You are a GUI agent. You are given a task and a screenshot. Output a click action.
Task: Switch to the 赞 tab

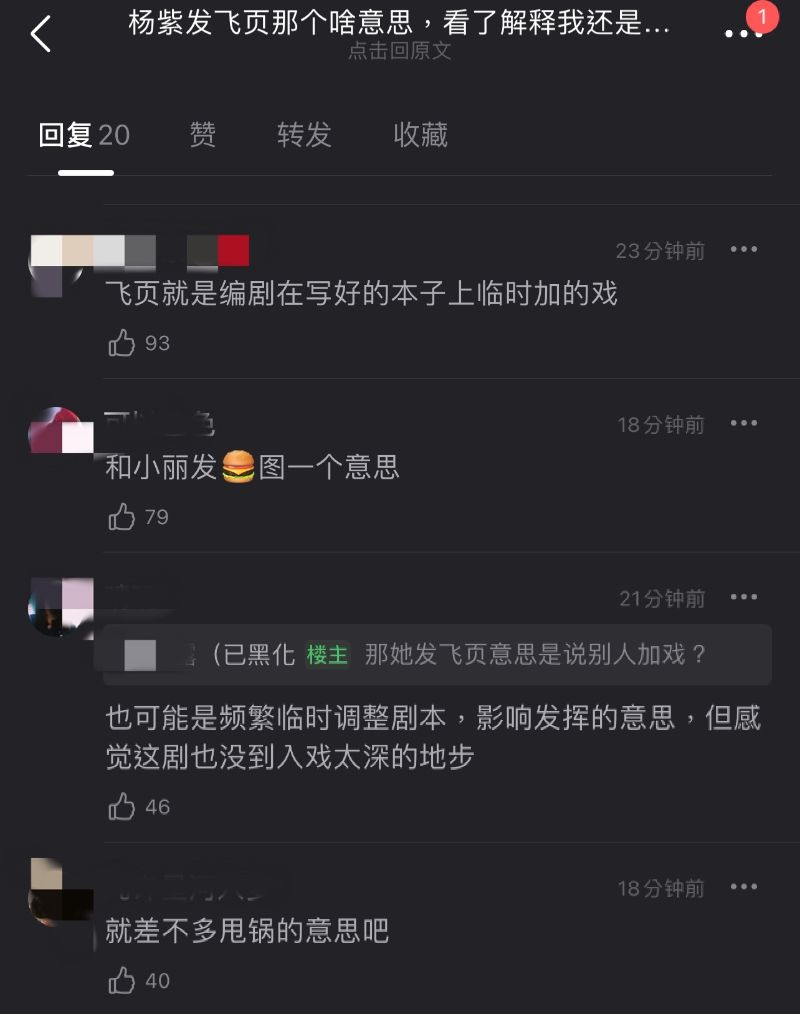[x=202, y=135]
